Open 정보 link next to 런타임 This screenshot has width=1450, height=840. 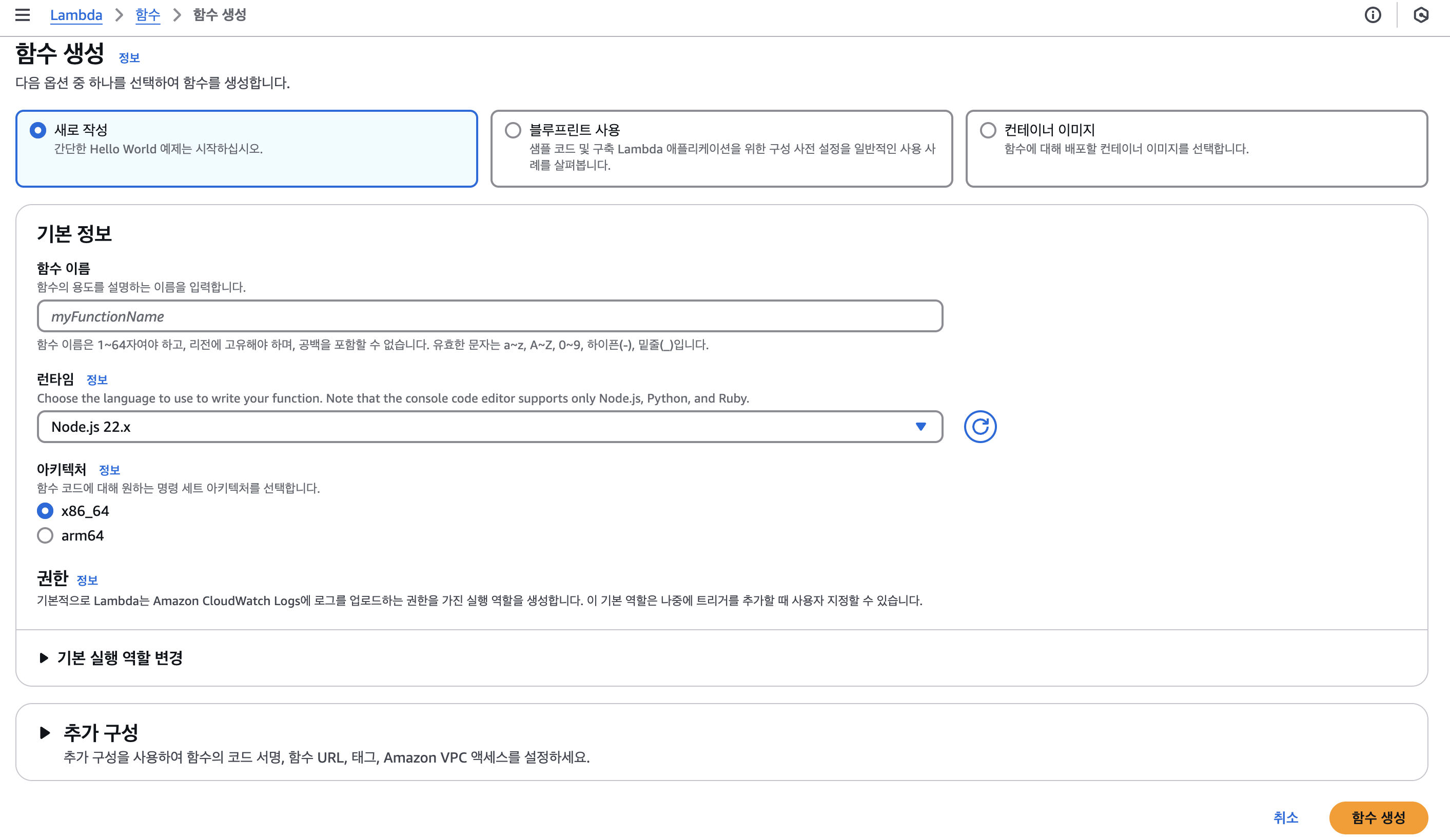click(x=96, y=380)
